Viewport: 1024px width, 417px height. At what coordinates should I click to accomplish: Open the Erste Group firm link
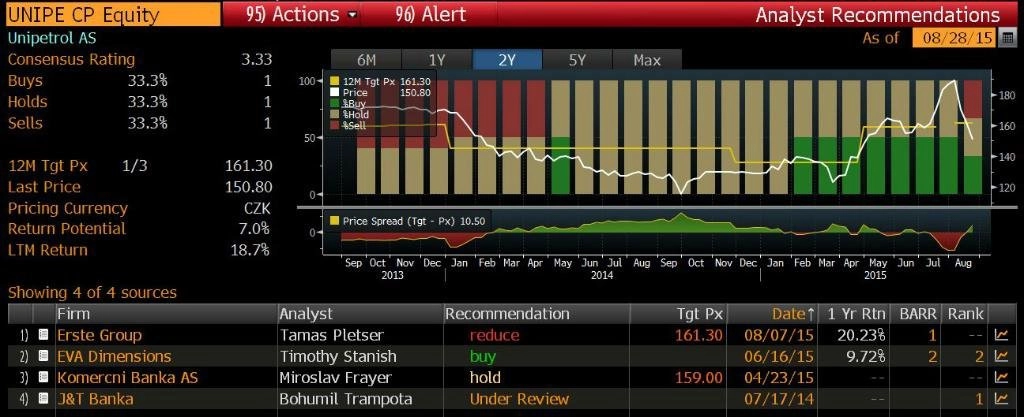[x=99, y=335]
